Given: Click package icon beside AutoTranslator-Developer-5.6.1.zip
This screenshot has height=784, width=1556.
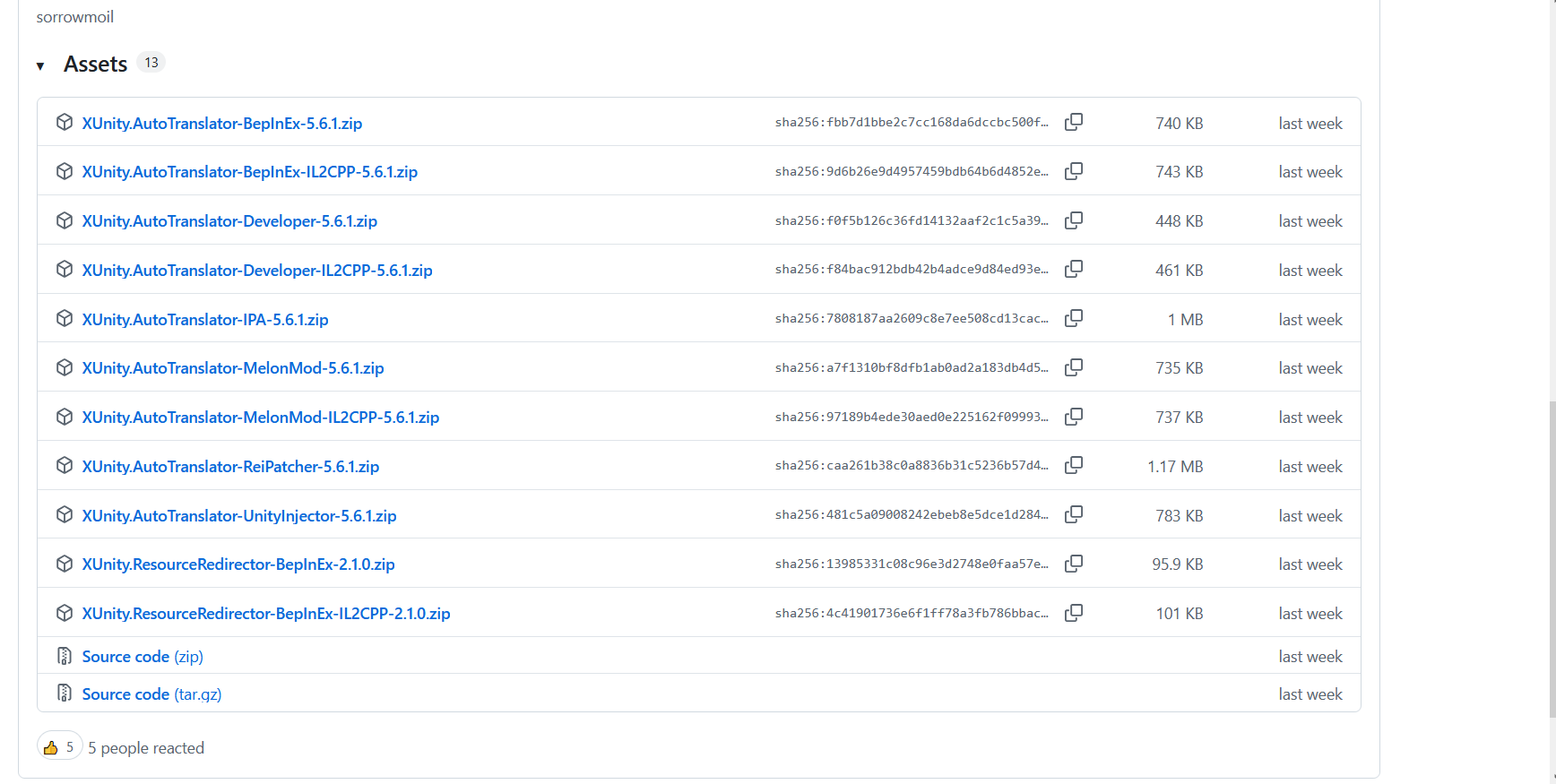Looking at the screenshot, I should (65, 220).
